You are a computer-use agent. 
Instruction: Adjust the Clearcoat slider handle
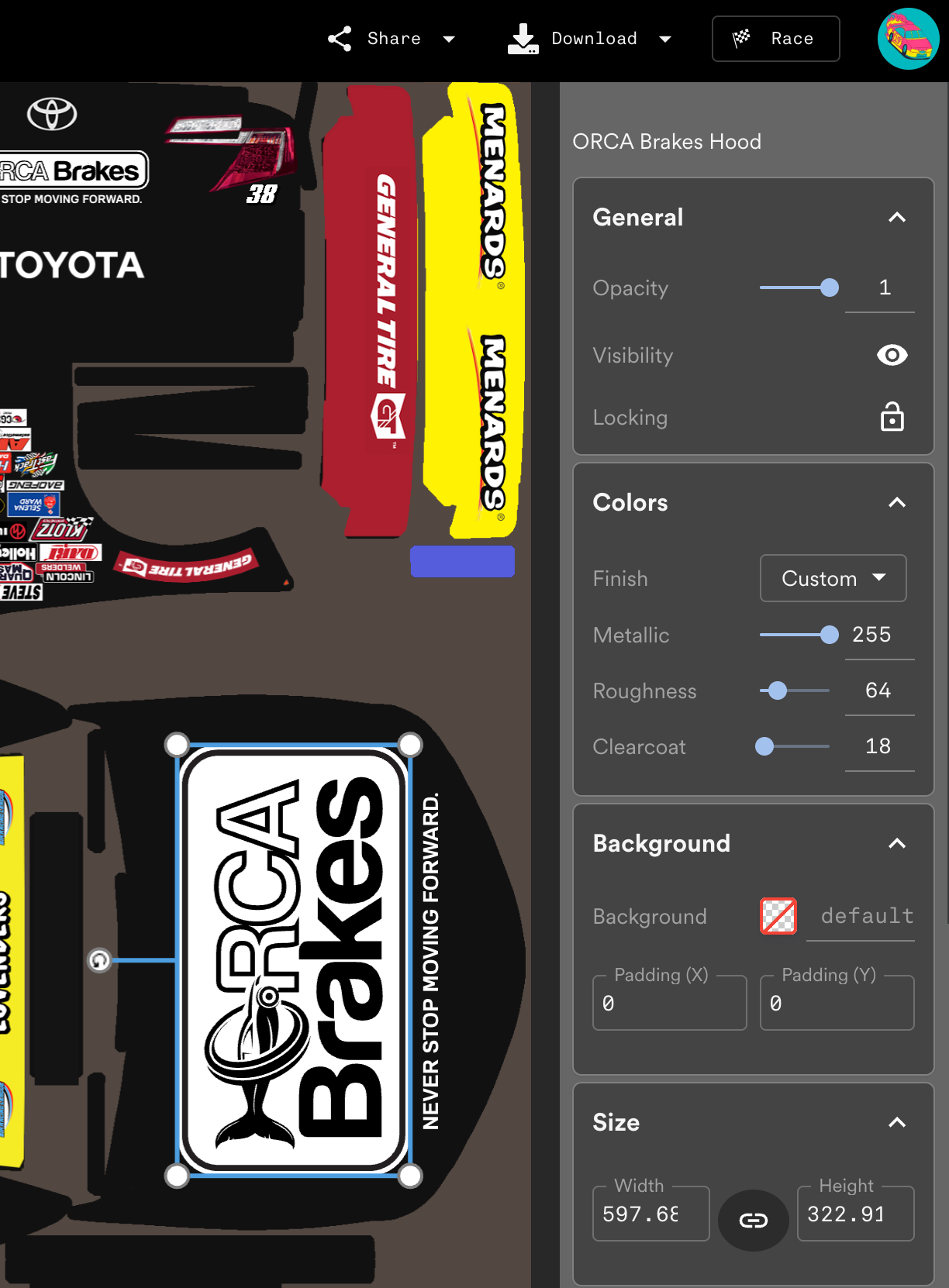(764, 746)
